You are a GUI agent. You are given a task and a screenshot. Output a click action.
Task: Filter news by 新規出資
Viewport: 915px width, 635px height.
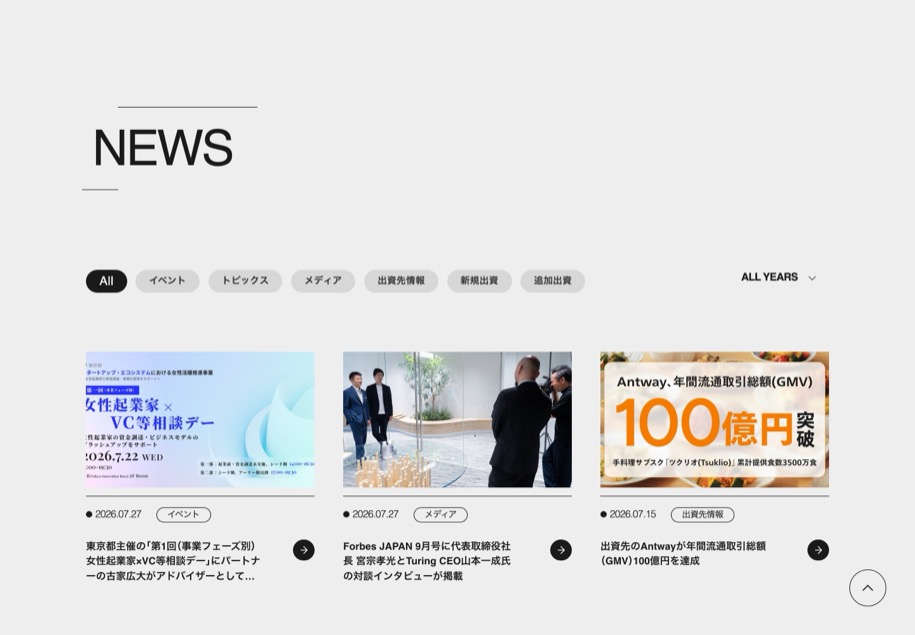tap(479, 281)
